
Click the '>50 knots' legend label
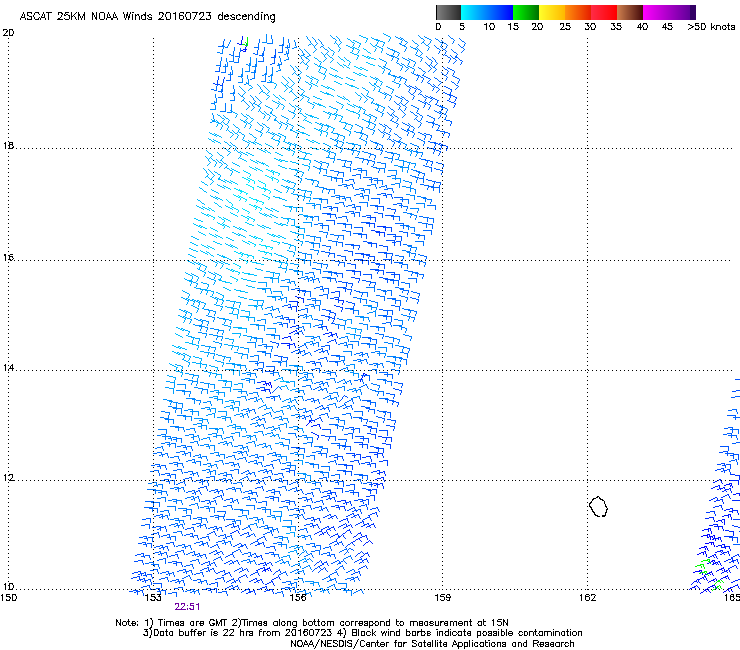tap(711, 26)
